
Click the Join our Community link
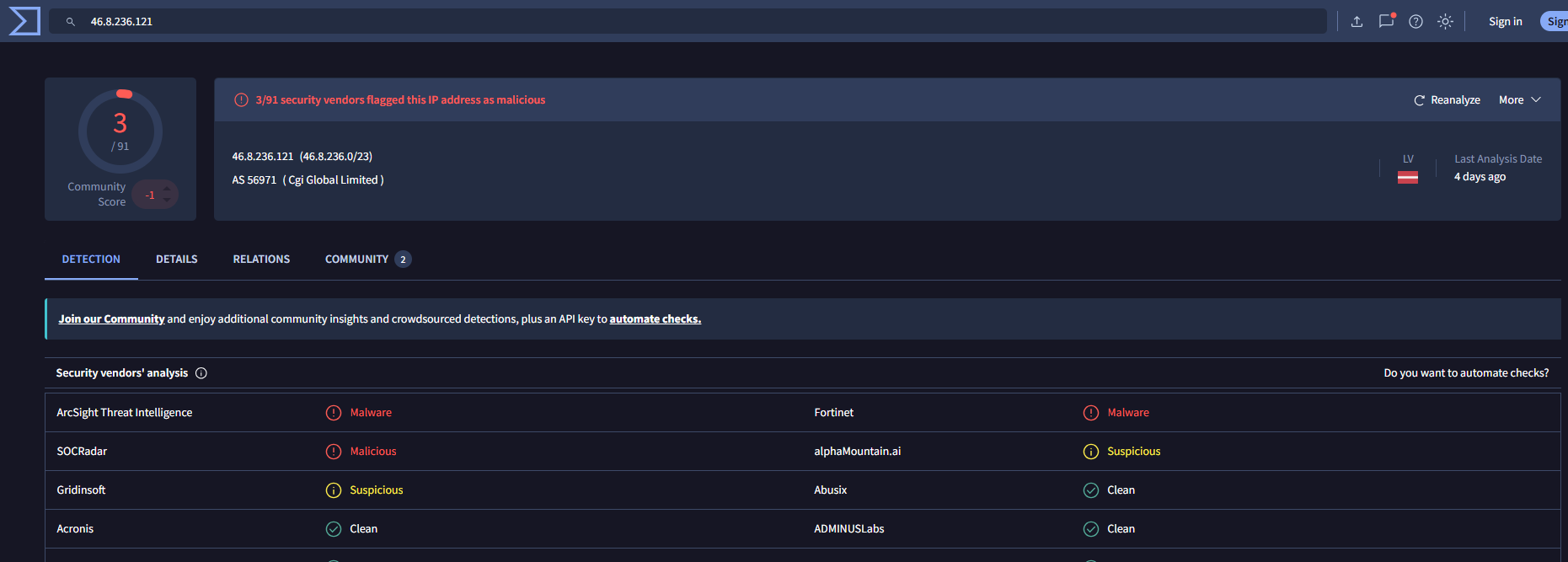111,318
